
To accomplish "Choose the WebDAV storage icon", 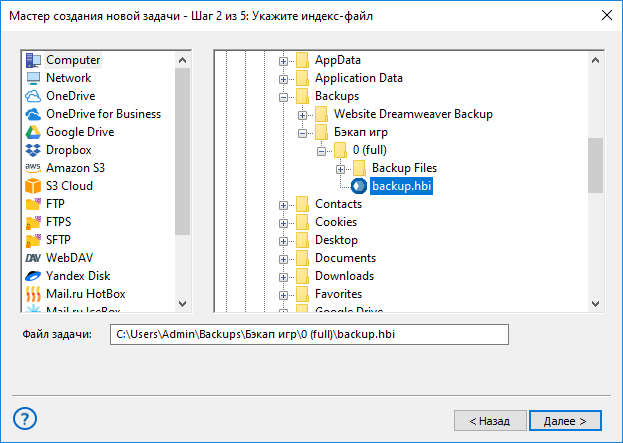I will tap(33, 258).
